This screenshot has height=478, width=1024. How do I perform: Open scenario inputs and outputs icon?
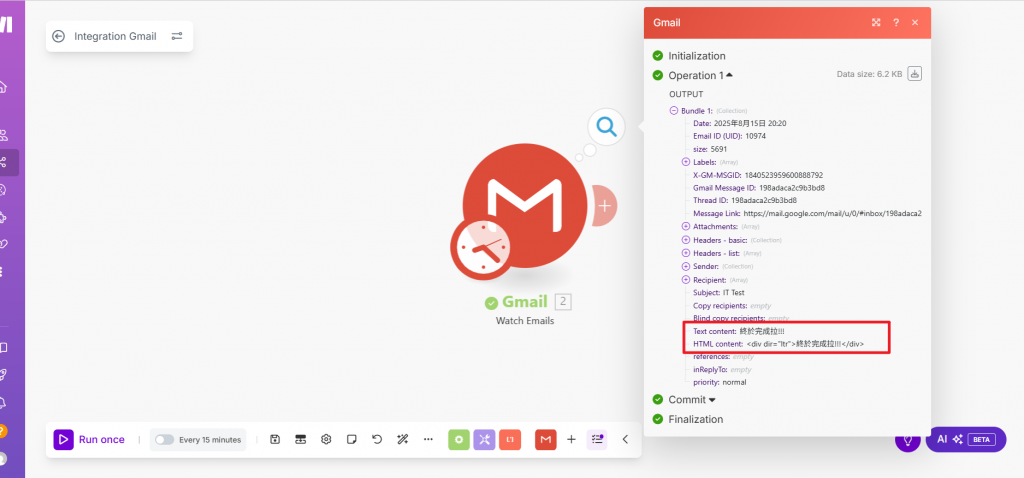click(300, 439)
